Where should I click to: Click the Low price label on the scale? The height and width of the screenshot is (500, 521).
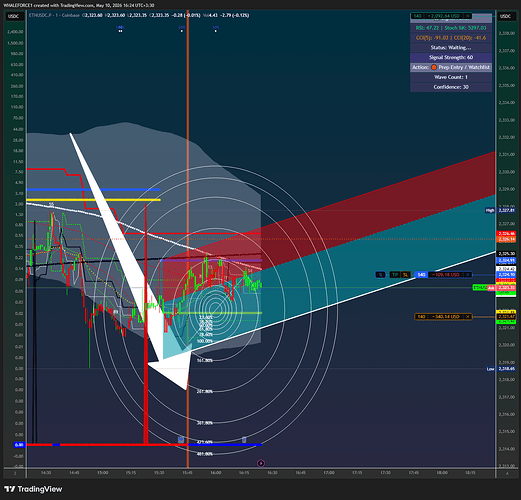(490, 369)
